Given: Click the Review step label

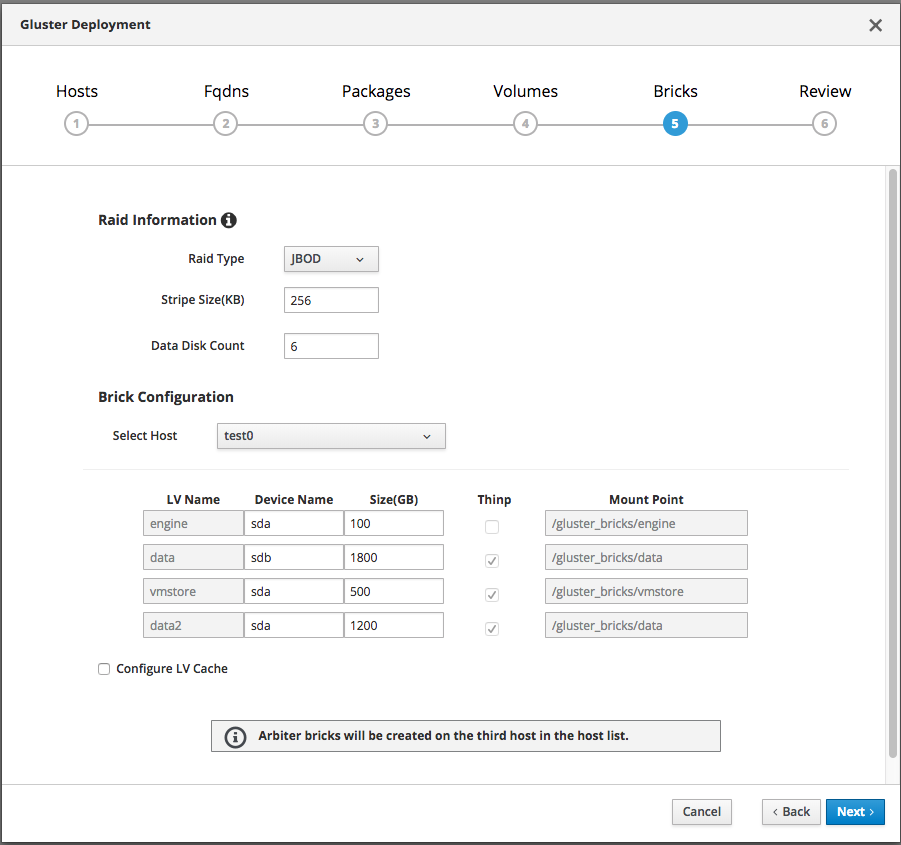Looking at the screenshot, I should pos(825,91).
